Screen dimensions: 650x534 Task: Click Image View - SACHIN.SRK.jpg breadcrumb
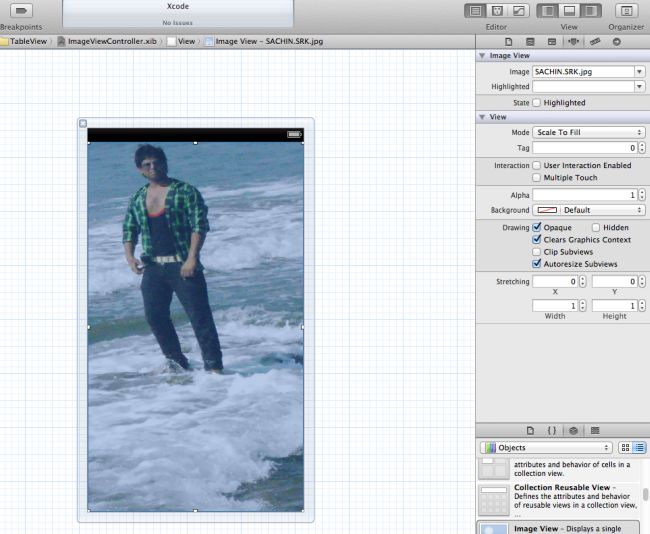click(264, 41)
